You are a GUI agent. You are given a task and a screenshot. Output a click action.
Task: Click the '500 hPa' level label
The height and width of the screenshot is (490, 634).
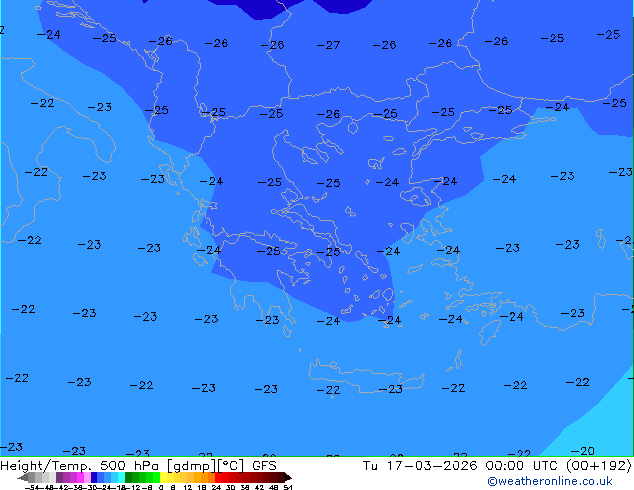click(129, 466)
